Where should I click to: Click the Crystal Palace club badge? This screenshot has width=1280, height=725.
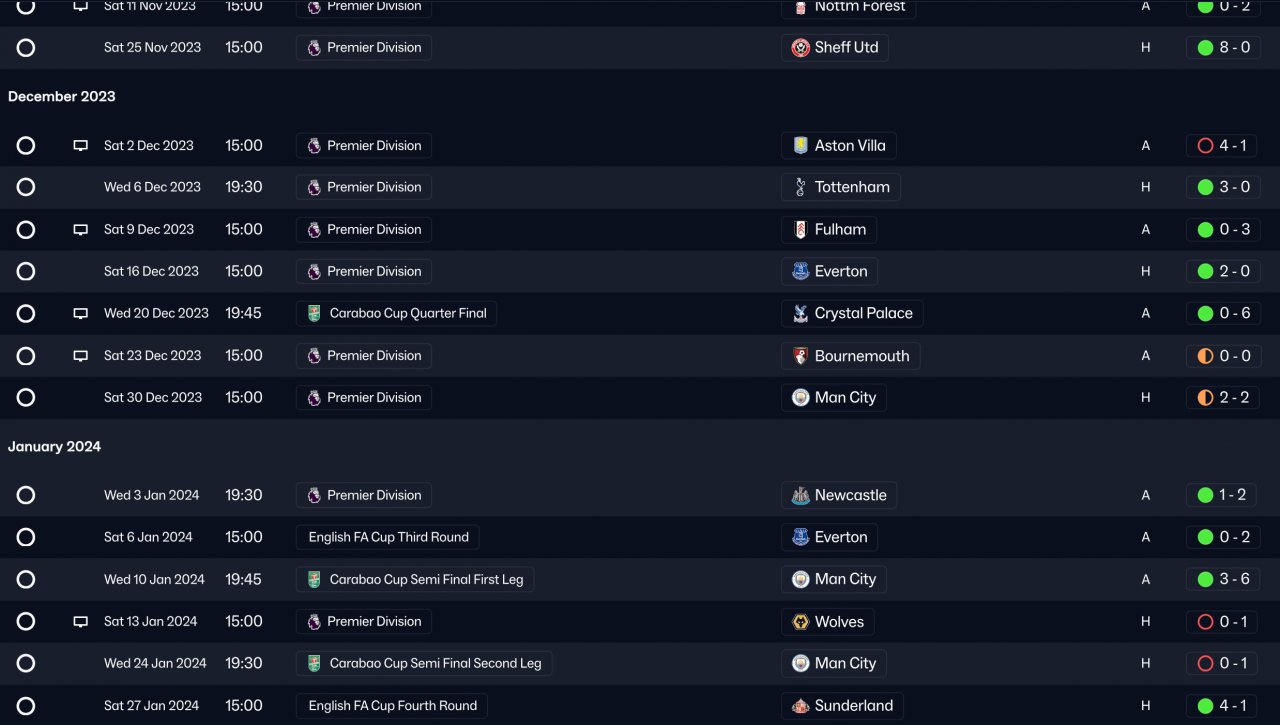coord(800,314)
